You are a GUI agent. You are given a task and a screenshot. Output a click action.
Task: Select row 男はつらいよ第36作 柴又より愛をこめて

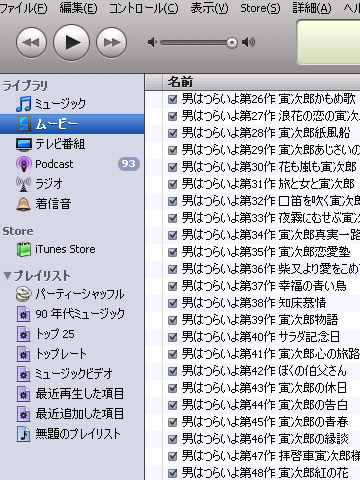pyautogui.click(x=253, y=269)
